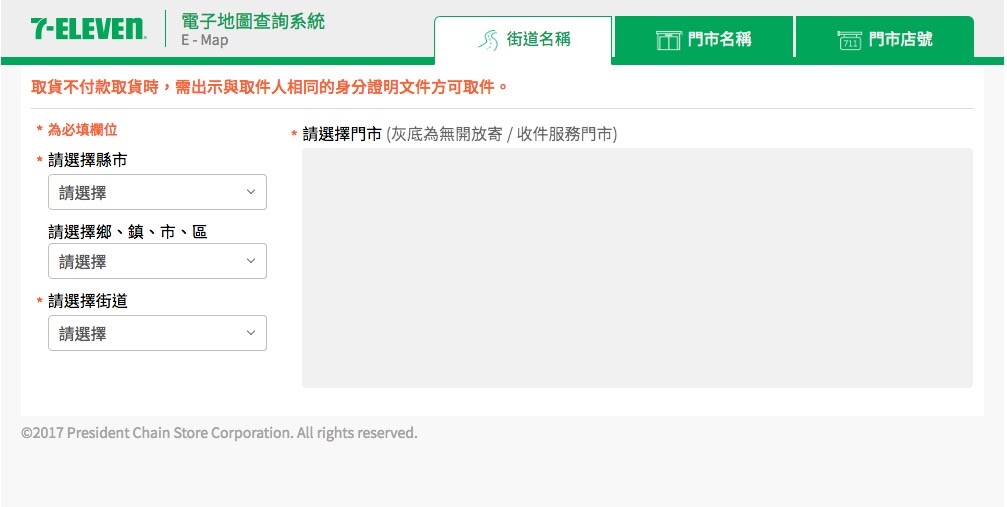Click the chevron arrow in 請選擇街道 dropdown
The height and width of the screenshot is (507, 1007).
pyautogui.click(x=251, y=333)
